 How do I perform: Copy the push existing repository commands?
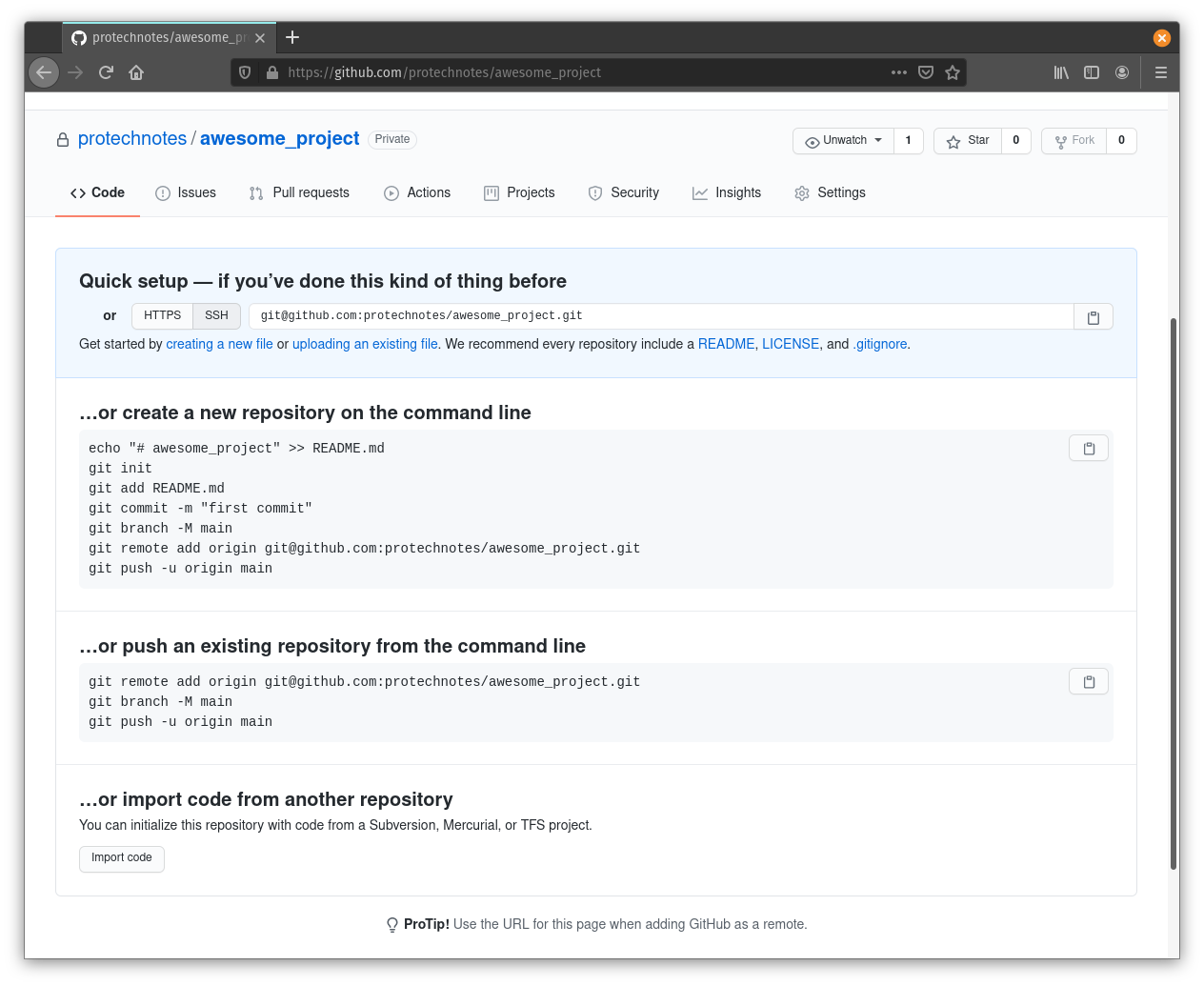[1089, 682]
